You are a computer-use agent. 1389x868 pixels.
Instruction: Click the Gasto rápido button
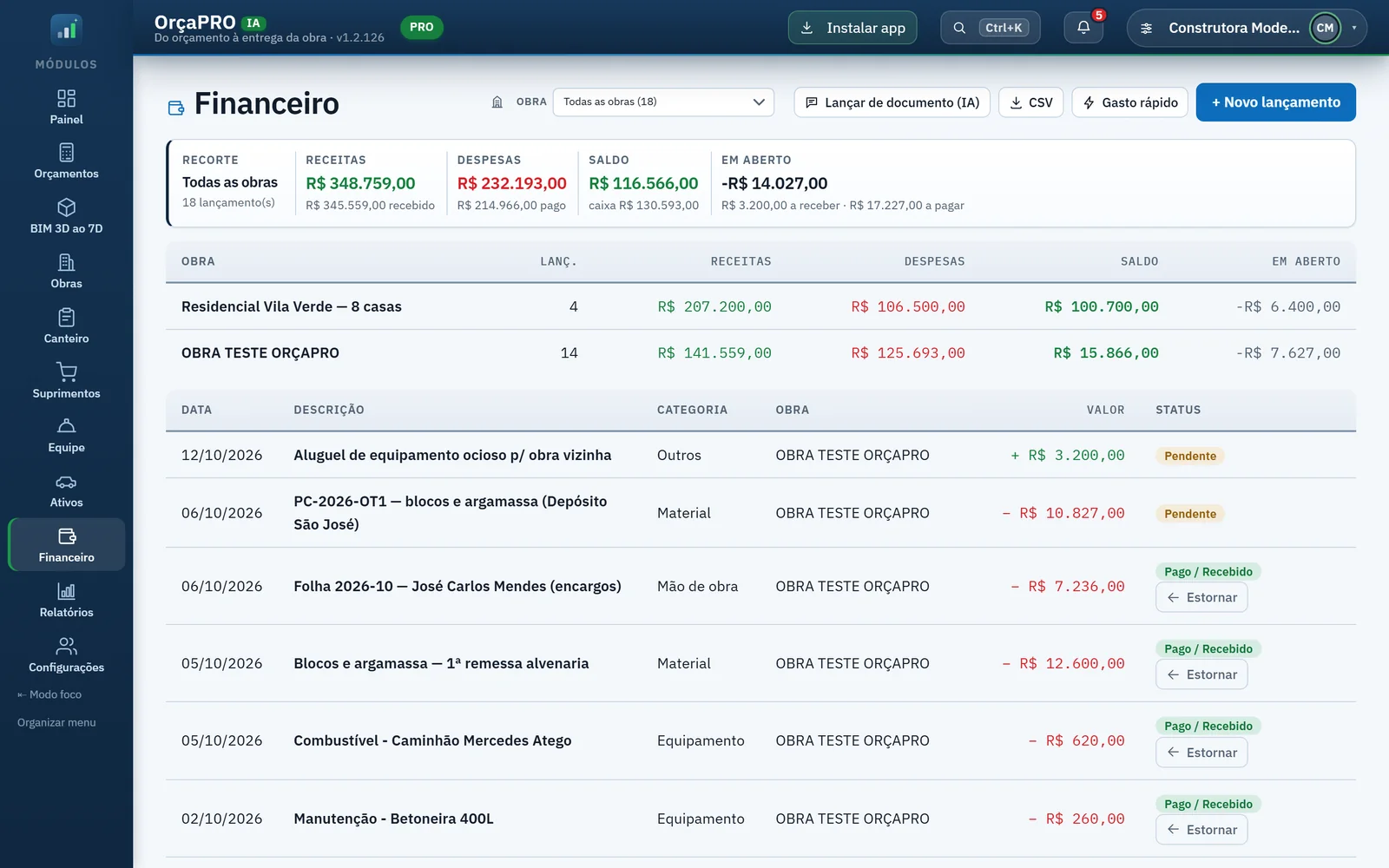point(1130,102)
